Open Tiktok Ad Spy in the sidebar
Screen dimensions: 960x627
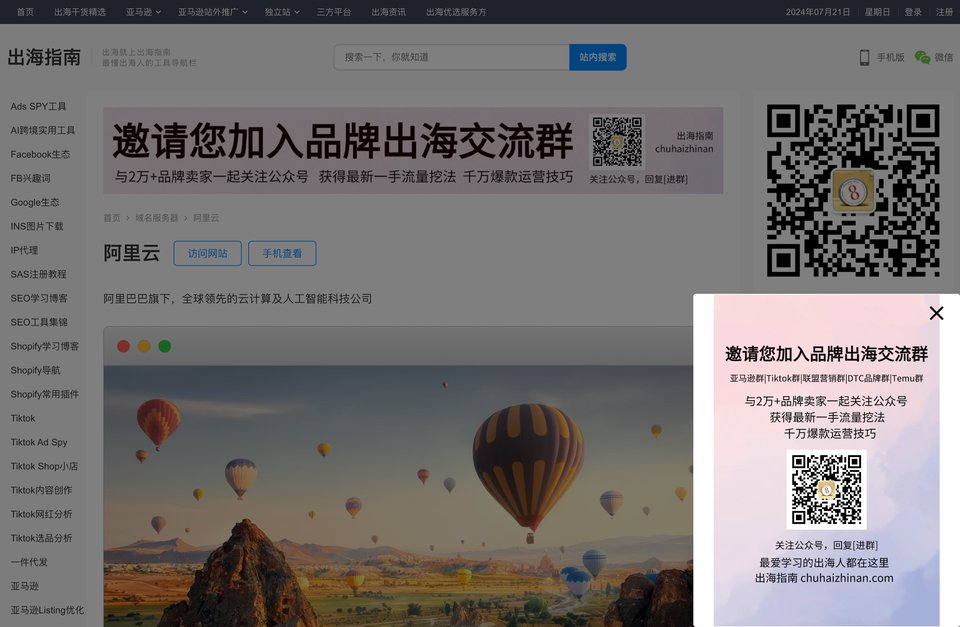pos(39,442)
